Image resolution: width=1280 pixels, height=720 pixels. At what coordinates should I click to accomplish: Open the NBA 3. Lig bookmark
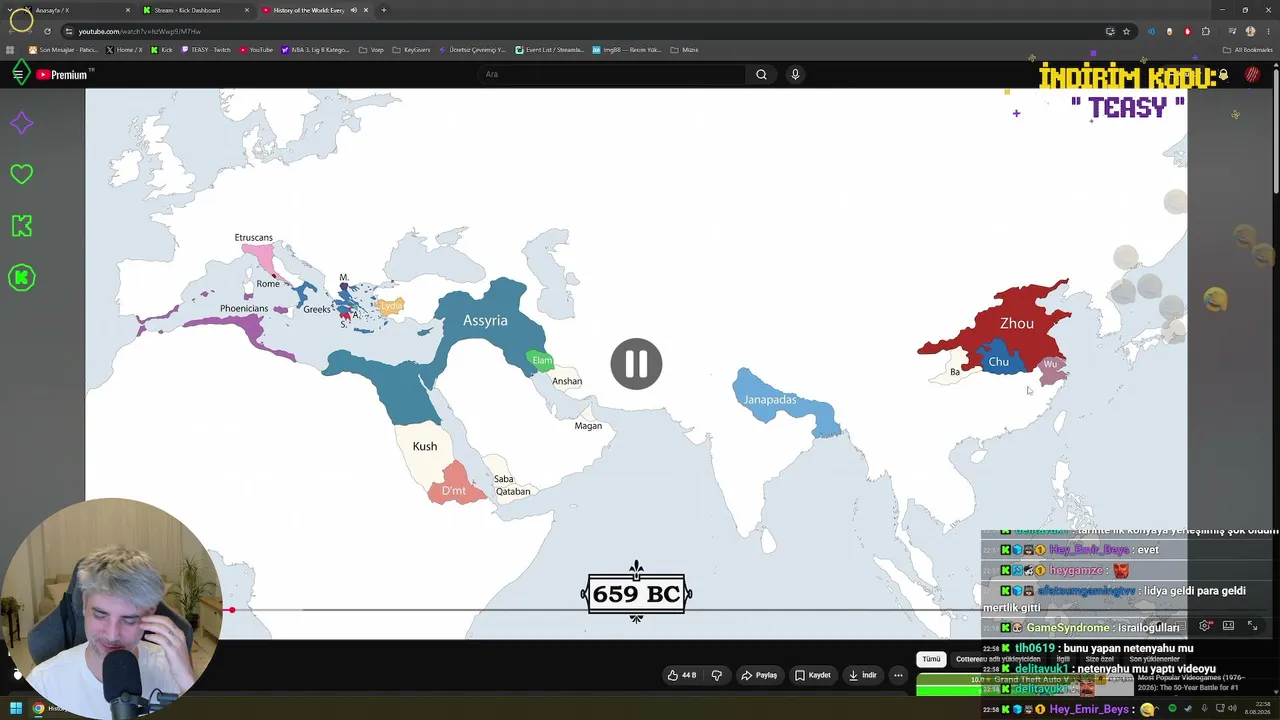coord(315,50)
